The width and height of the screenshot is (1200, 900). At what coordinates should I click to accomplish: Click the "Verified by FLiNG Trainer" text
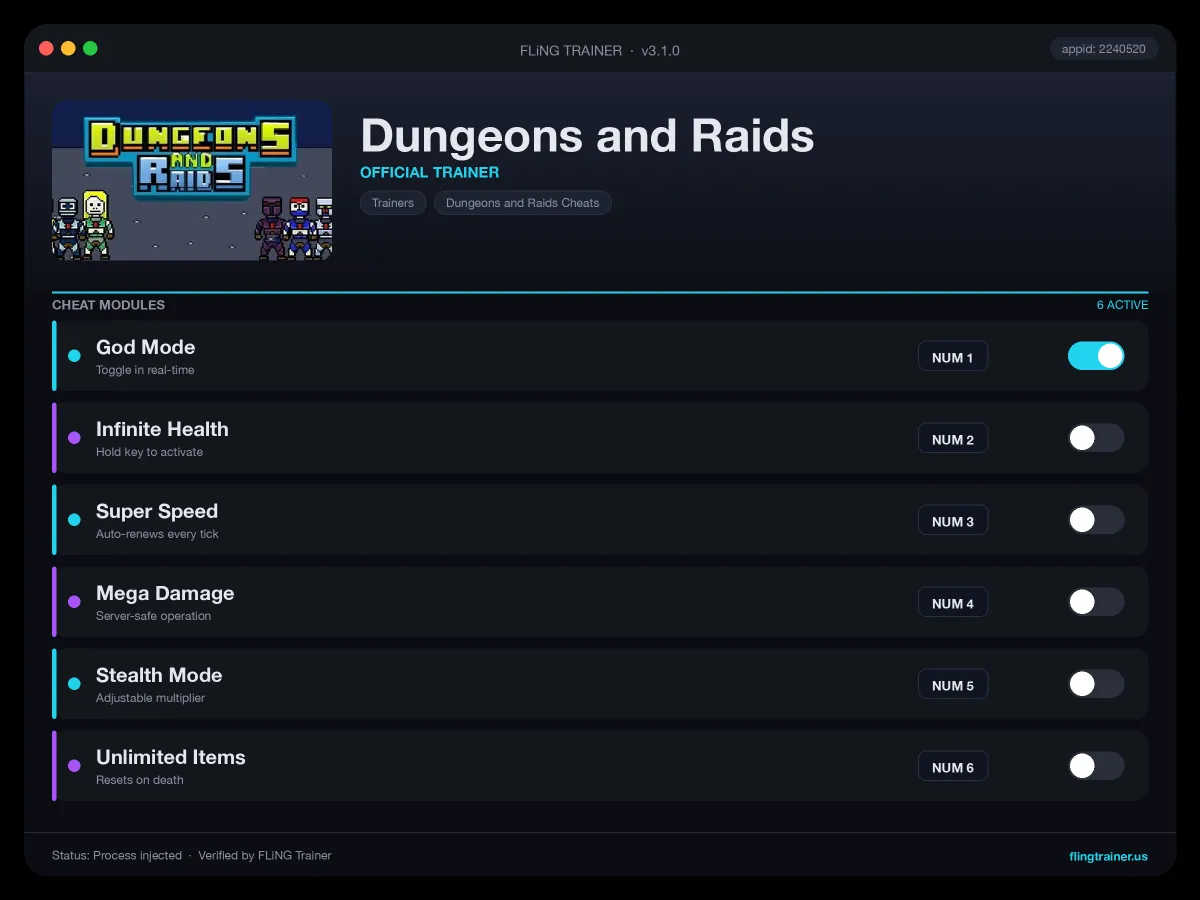[265, 856]
